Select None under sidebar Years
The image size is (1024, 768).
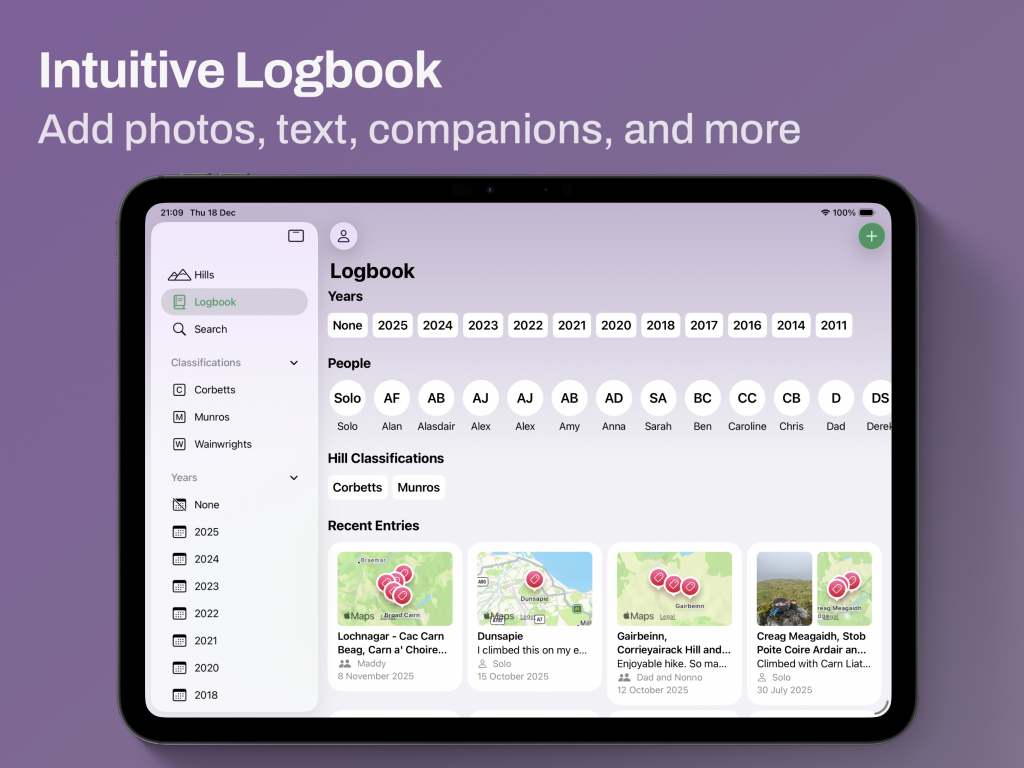point(206,505)
